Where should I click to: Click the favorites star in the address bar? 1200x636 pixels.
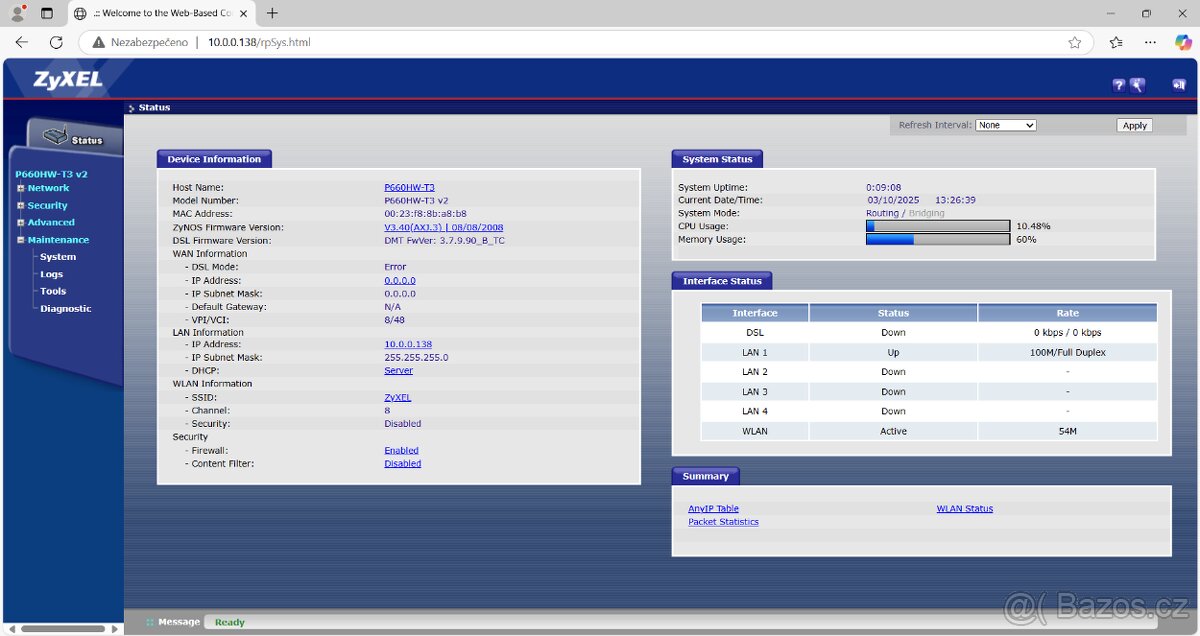1075,43
